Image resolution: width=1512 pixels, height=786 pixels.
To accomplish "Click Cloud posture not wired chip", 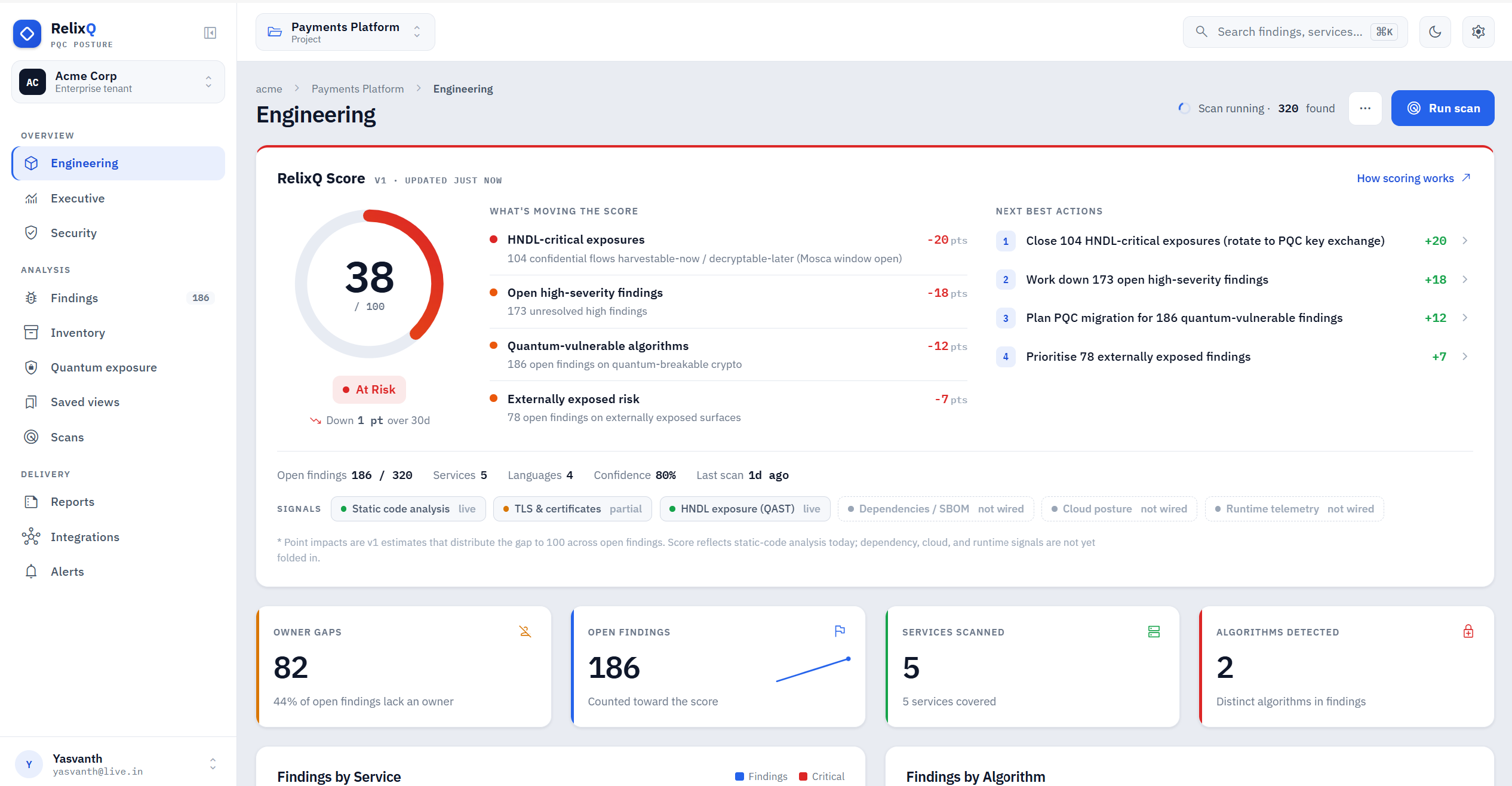I will pyautogui.click(x=1119, y=509).
